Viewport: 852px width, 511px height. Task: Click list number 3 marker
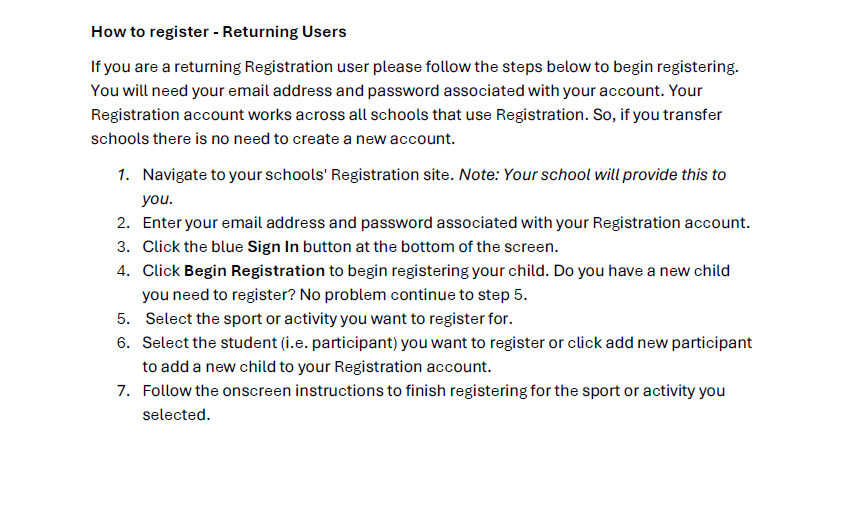click(x=123, y=247)
